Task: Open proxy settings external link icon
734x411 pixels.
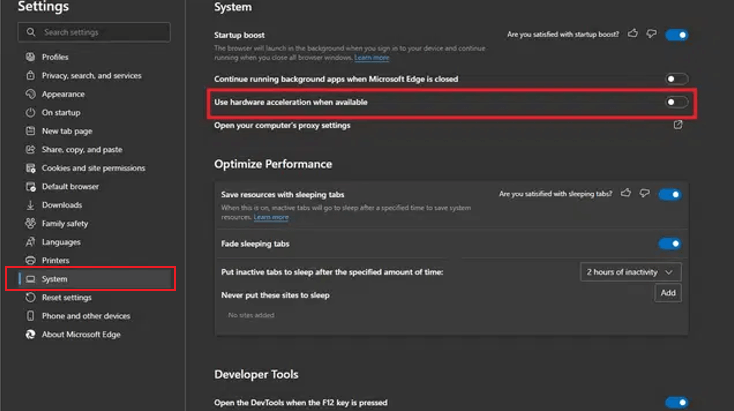Action: [678, 125]
